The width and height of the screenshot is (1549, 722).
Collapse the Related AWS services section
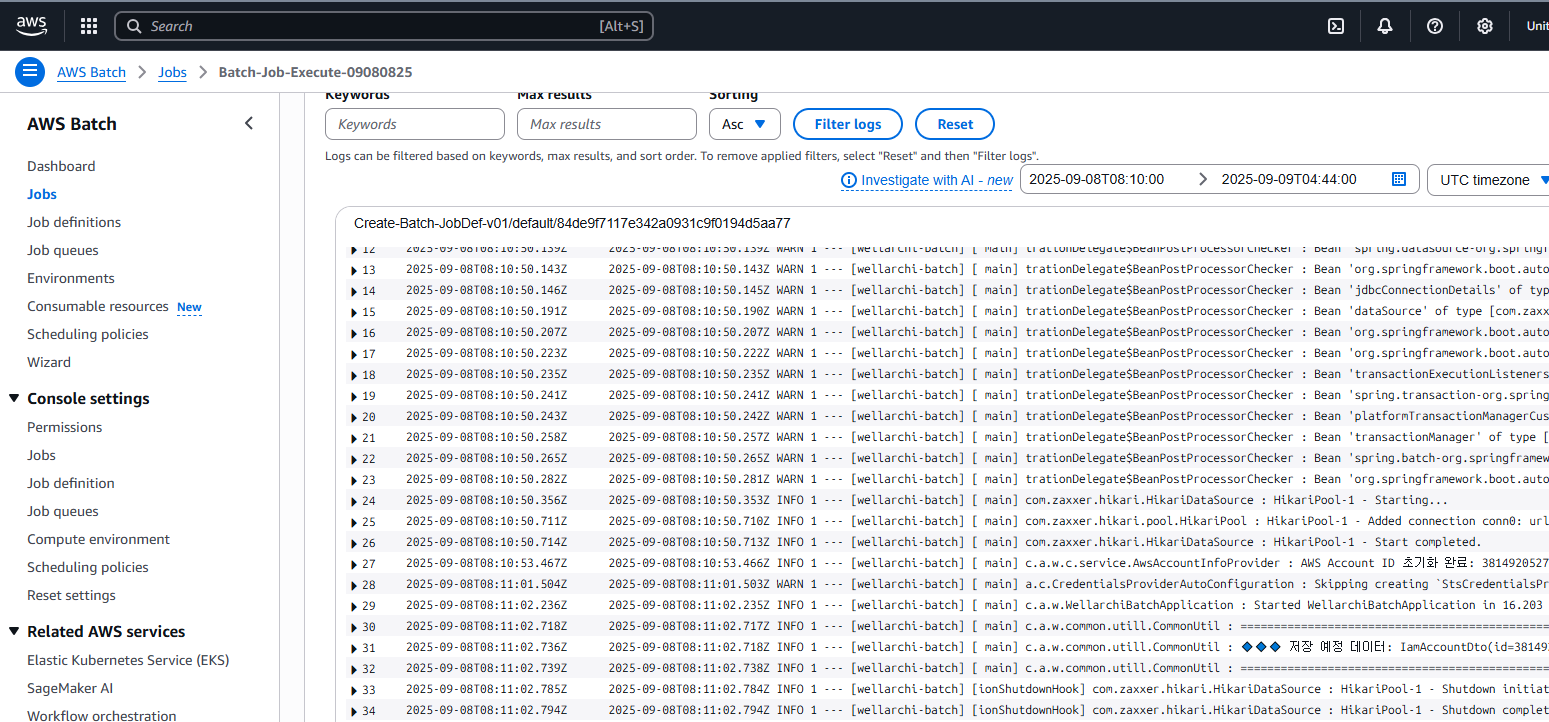[14, 631]
